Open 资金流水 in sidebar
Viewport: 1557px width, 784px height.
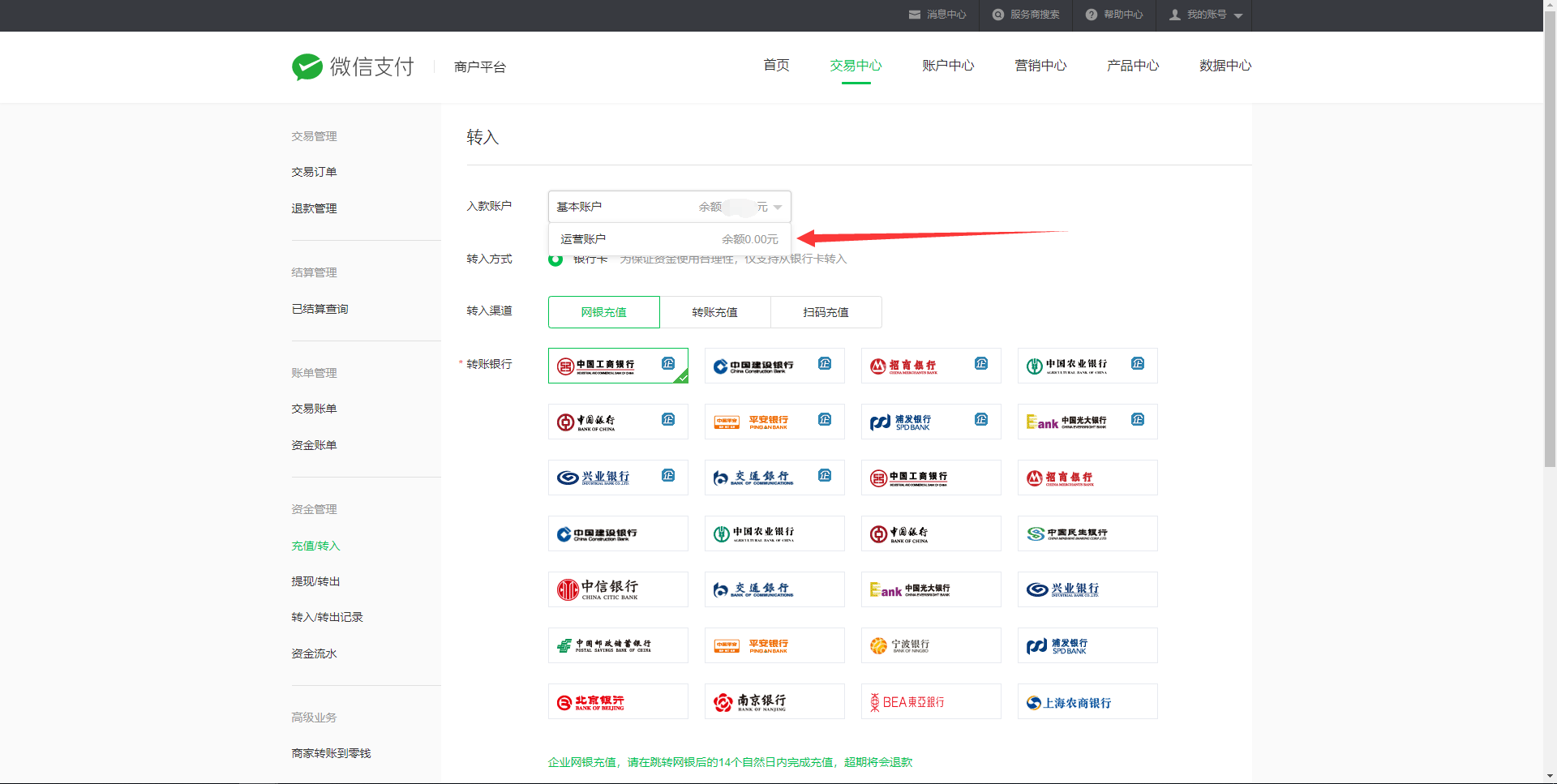tap(314, 653)
